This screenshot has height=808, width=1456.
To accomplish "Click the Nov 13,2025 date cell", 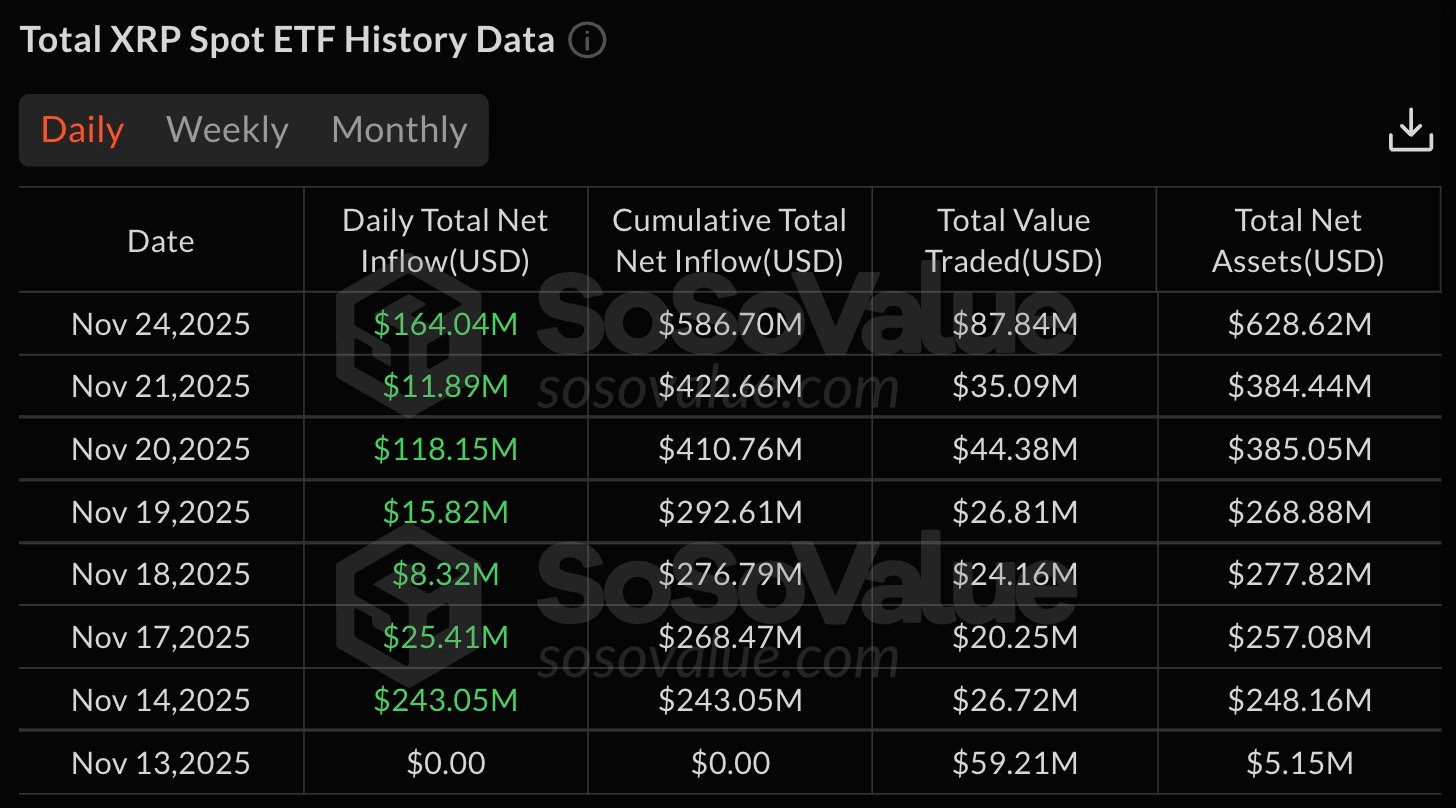I will pyautogui.click(x=161, y=763).
